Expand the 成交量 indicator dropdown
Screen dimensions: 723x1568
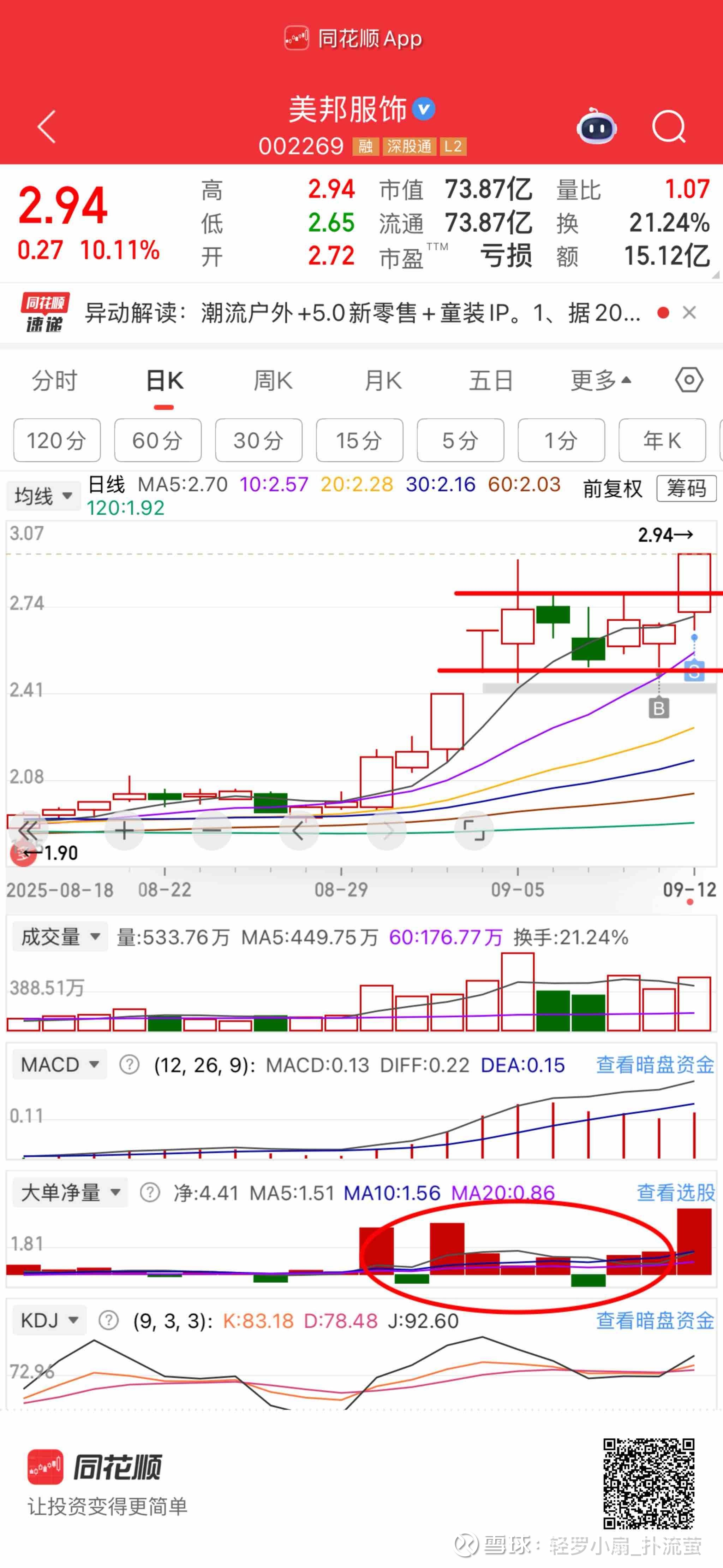click(60, 937)
